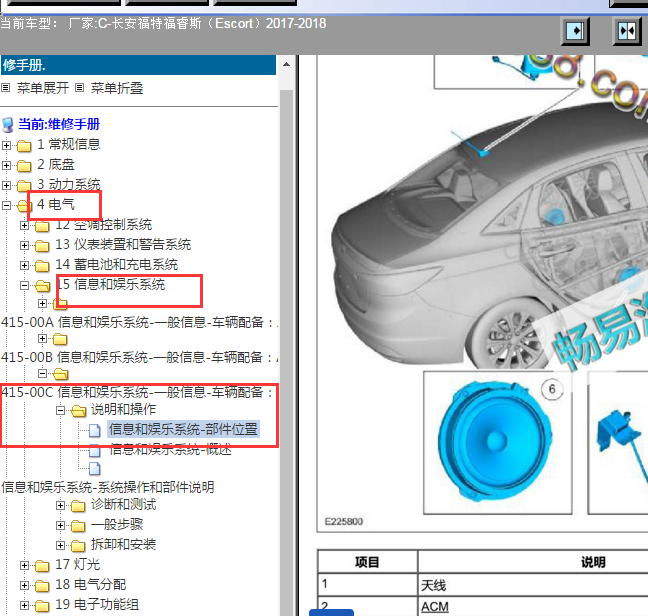Click the 一般步骤 folder icon
This screenshot has width=648, height=616.
(78, 526)
